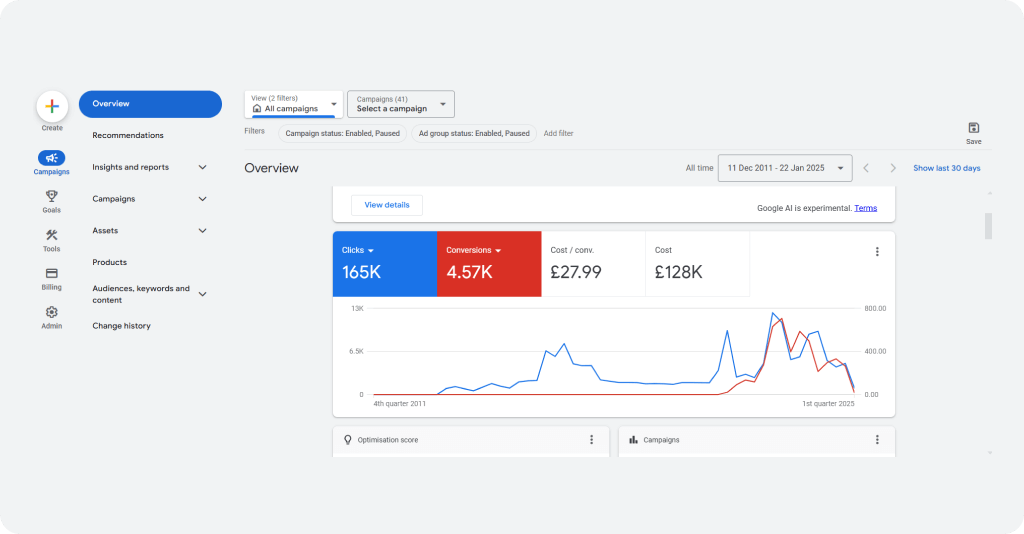Open Goals trophy icon
Screen dimensions: 1024x534
point(52,196)
